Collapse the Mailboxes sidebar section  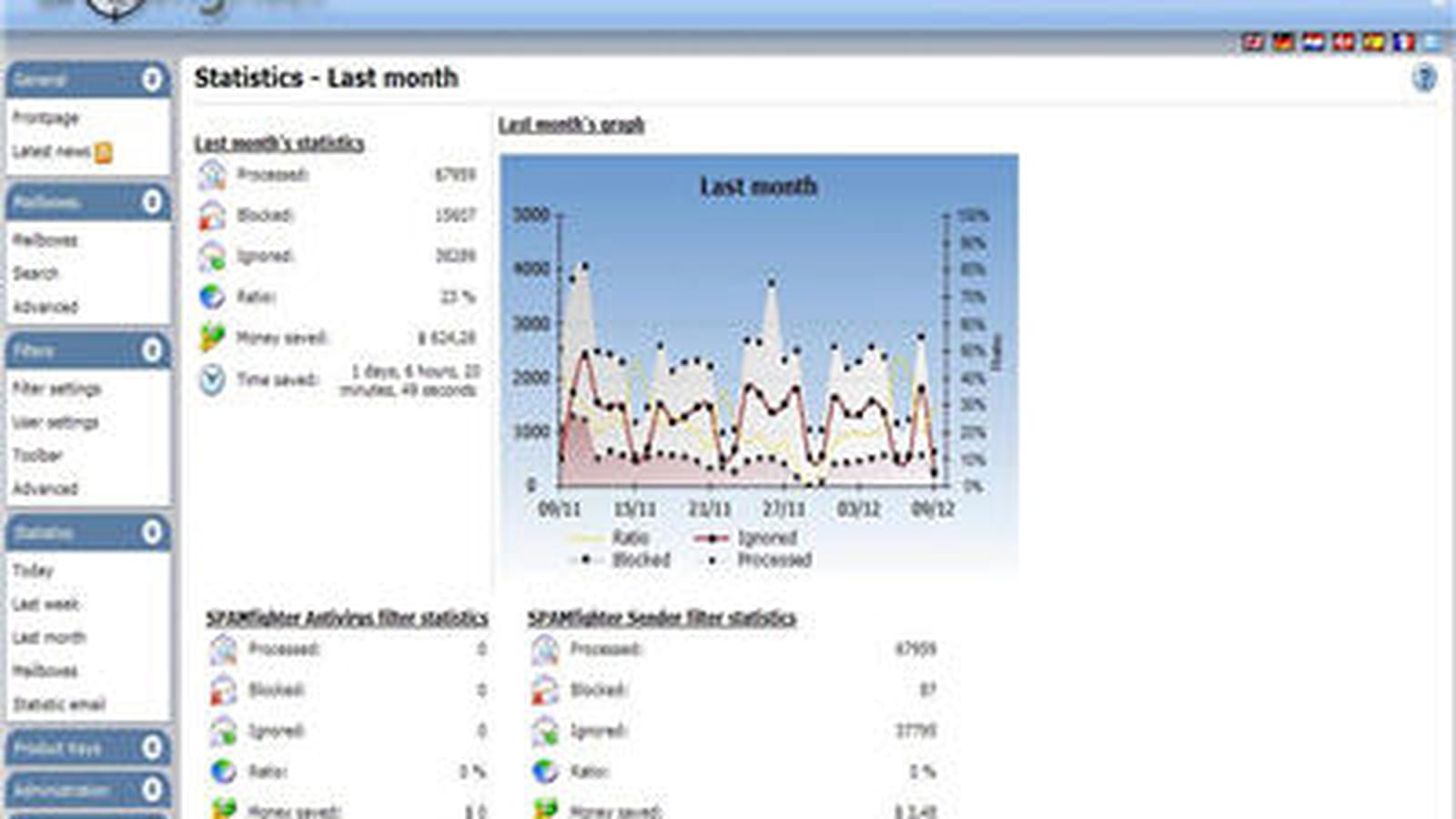click(x=152, y=202)
